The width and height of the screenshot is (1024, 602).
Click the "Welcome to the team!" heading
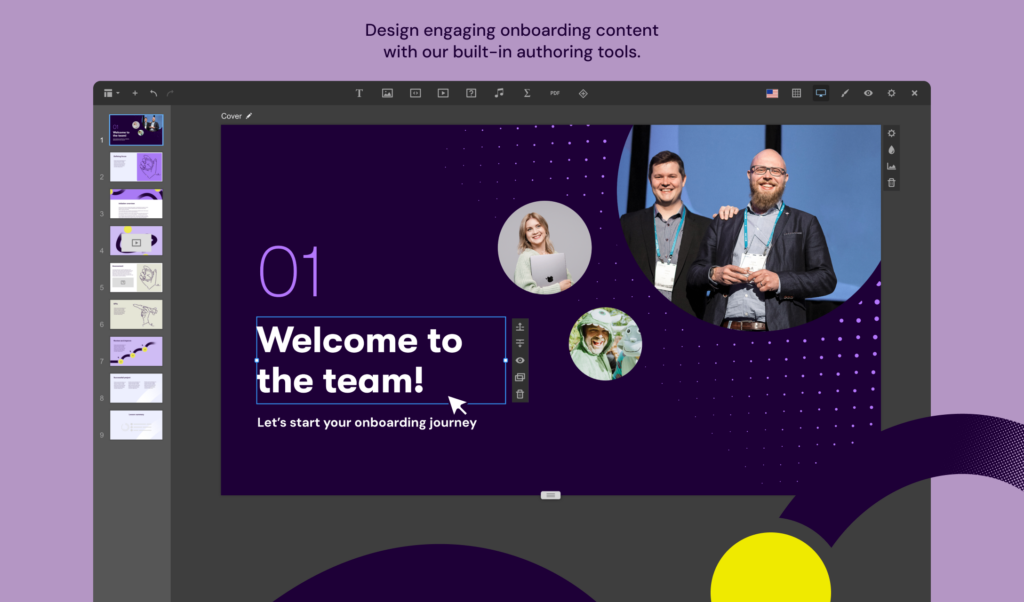point(360,360)
